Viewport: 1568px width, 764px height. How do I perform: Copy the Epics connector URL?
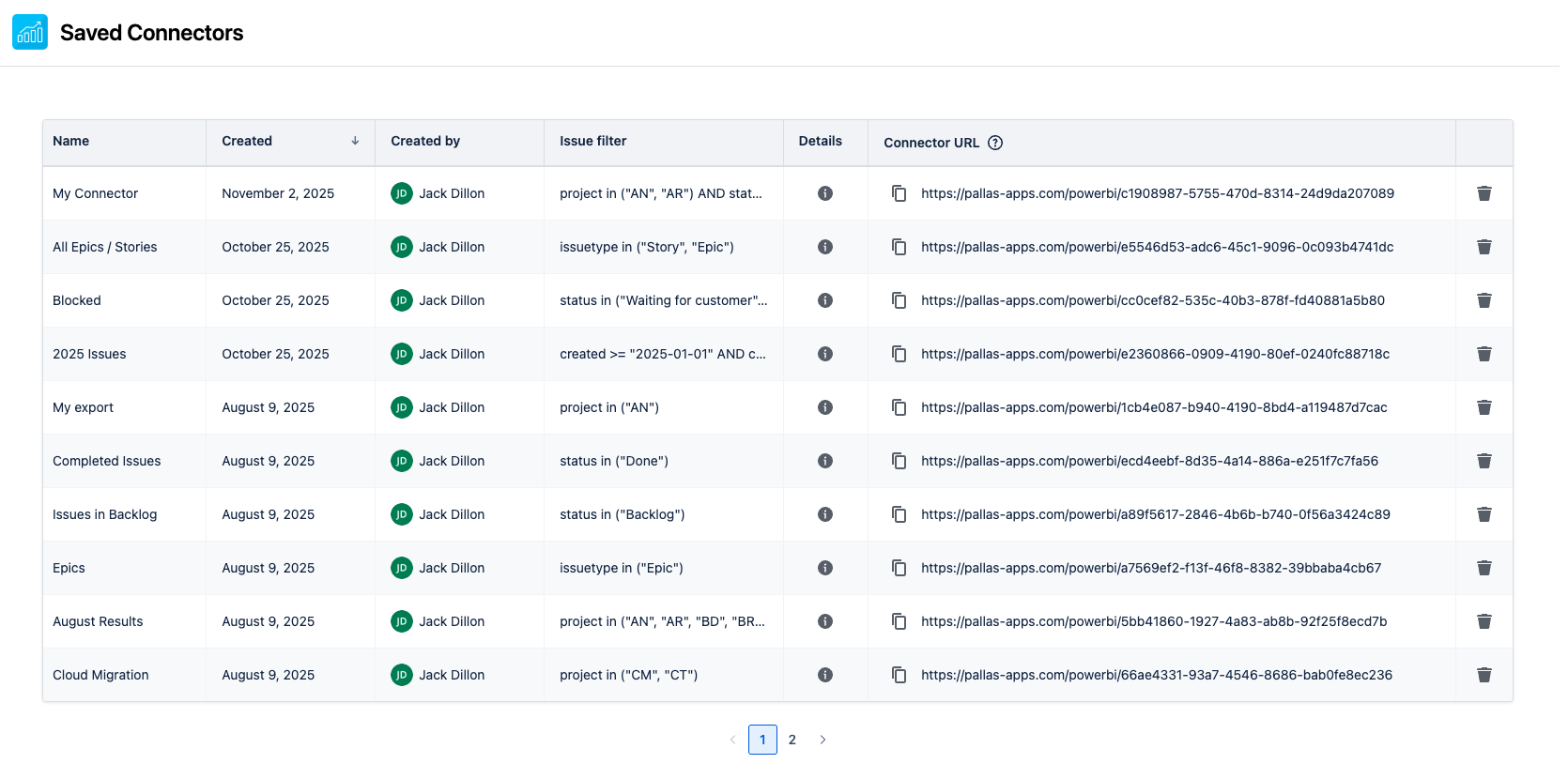[899, 568]
